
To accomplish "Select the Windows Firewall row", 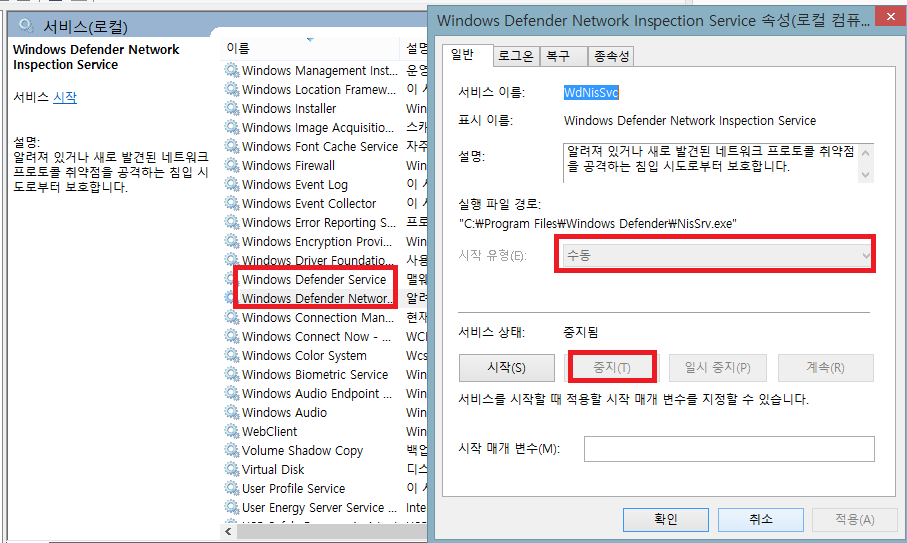I will click(325, 165).
